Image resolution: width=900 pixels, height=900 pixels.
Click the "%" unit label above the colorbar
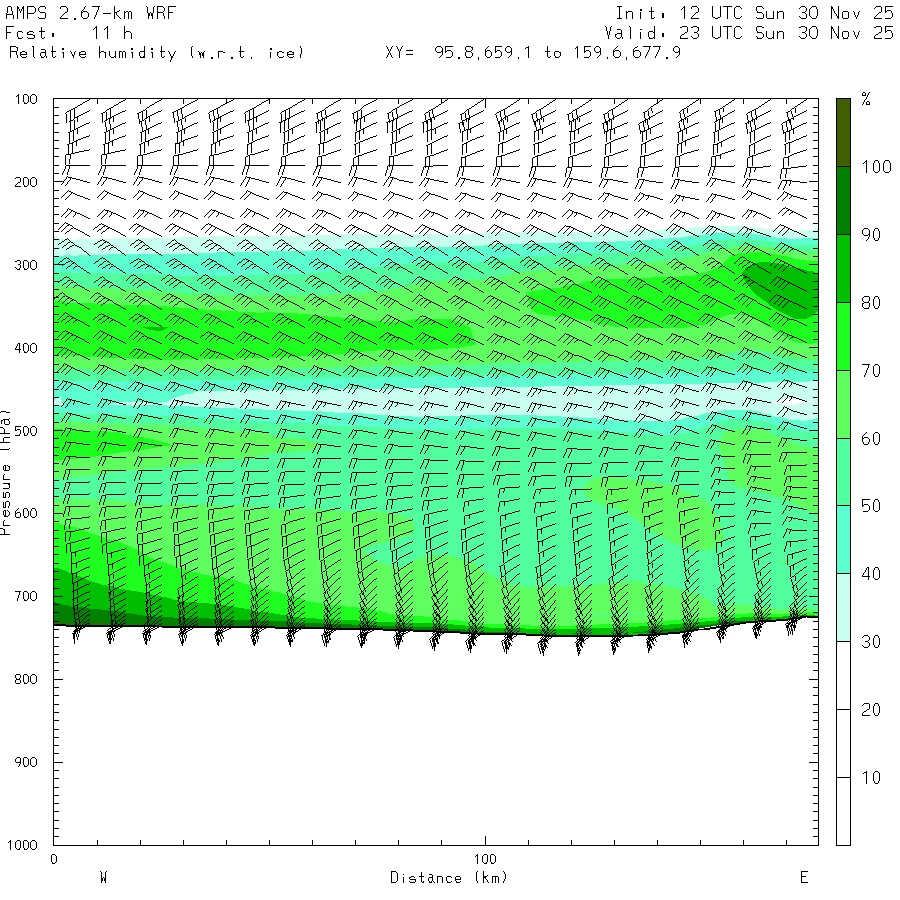point(866,99)
